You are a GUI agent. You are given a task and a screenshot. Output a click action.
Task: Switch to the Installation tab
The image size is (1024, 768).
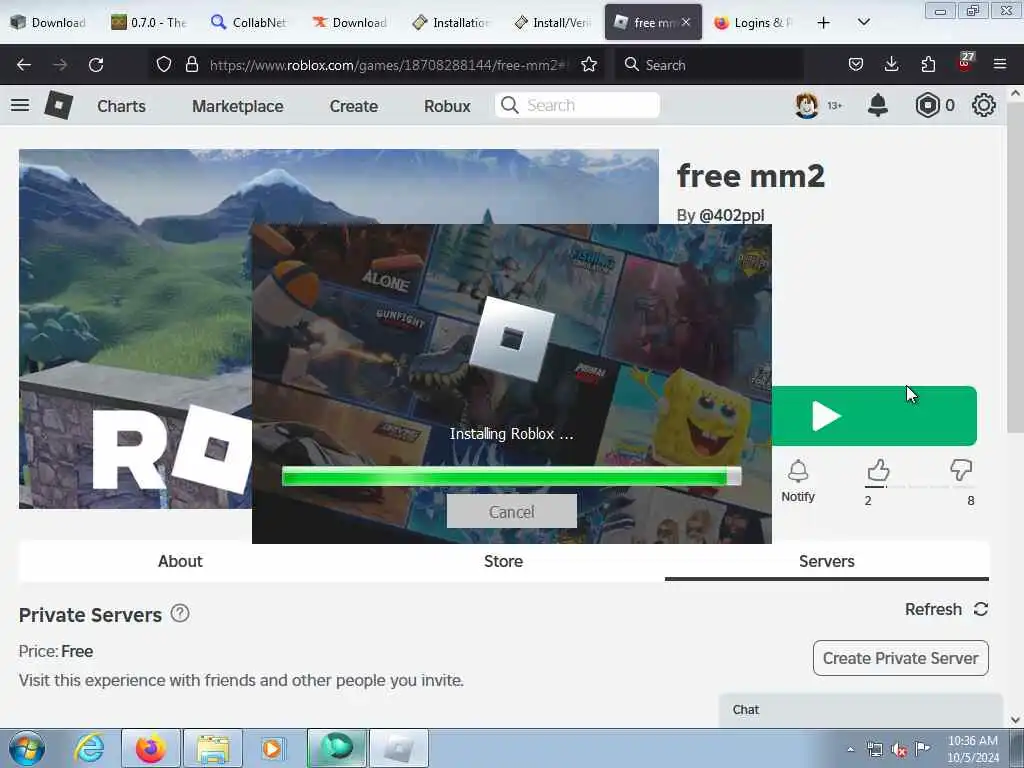tap(451, 22)
